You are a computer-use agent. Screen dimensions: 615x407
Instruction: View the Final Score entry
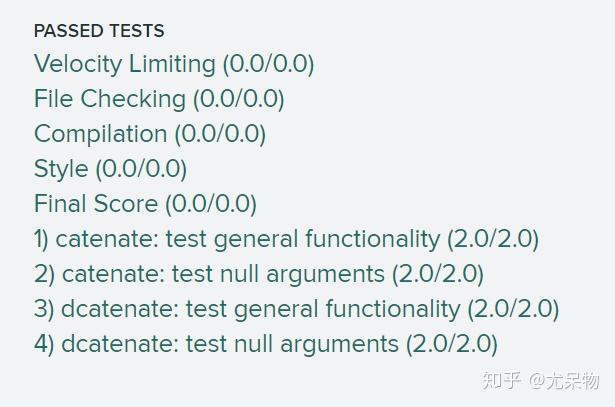tap(96, 204)
